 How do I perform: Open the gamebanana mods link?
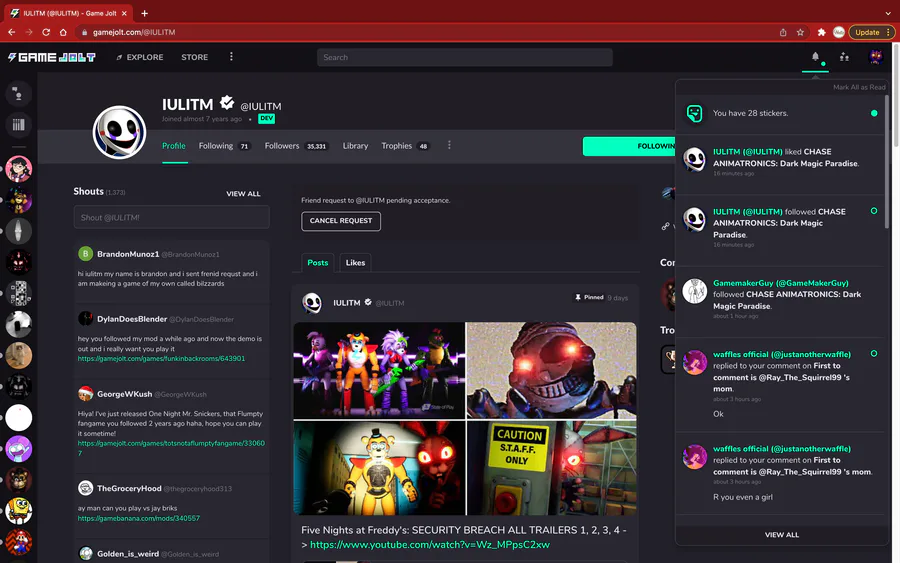point(139,518)
